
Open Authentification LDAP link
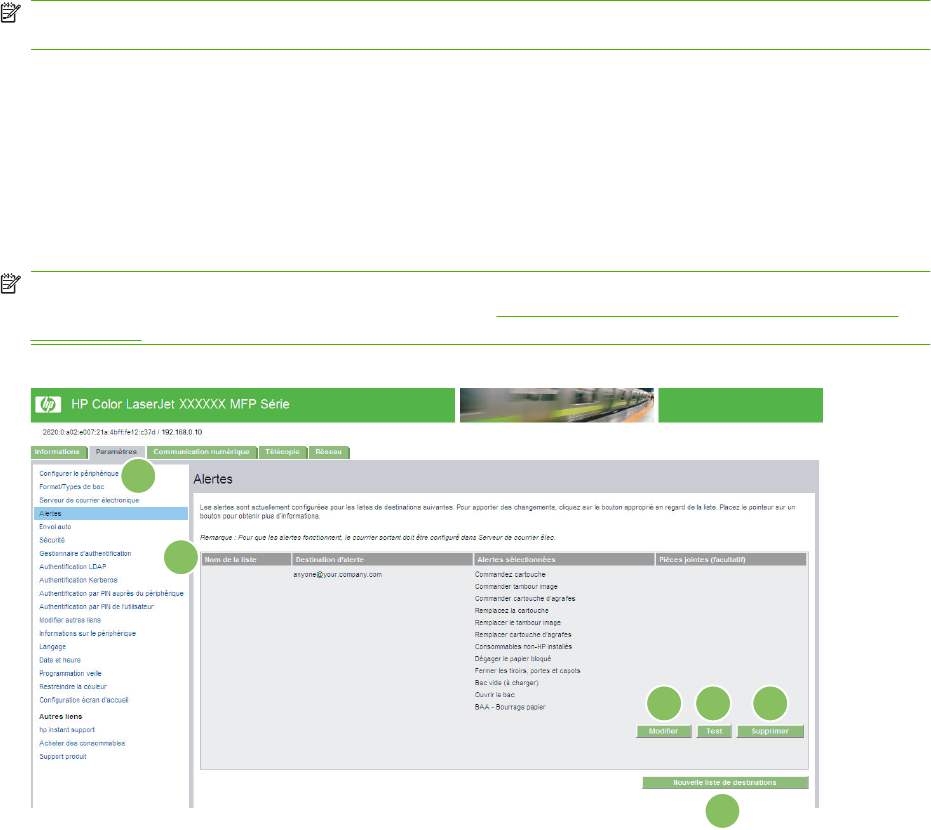coord(73,567)
